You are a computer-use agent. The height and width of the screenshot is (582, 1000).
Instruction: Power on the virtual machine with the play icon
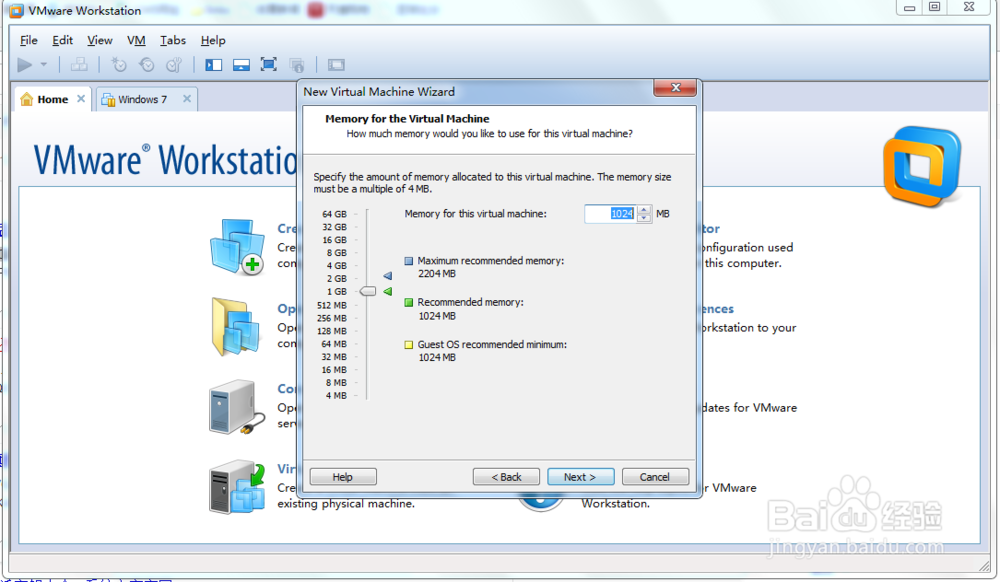coord(23,64)
